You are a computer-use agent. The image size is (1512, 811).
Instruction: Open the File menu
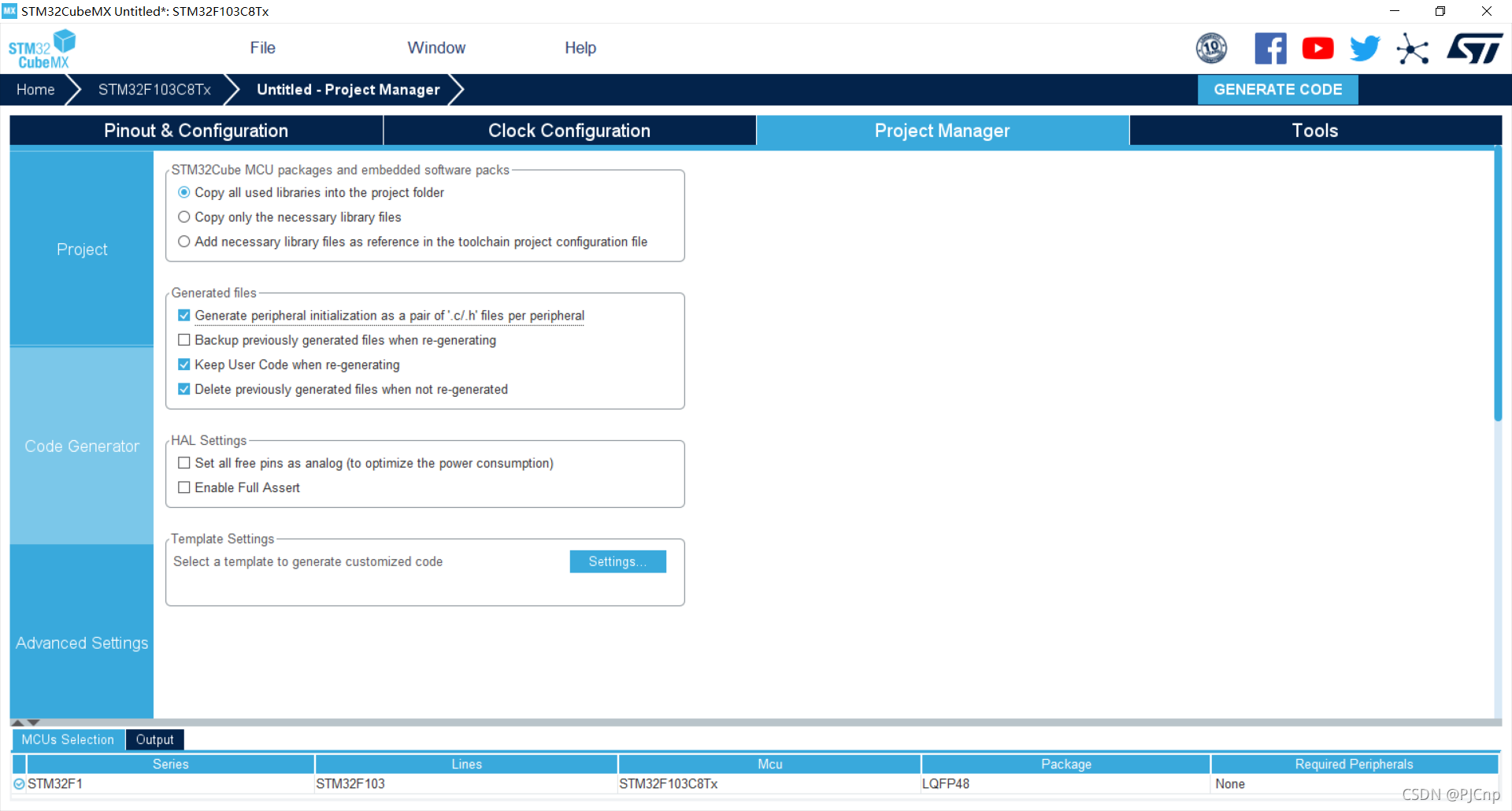[x=262, y=48]
